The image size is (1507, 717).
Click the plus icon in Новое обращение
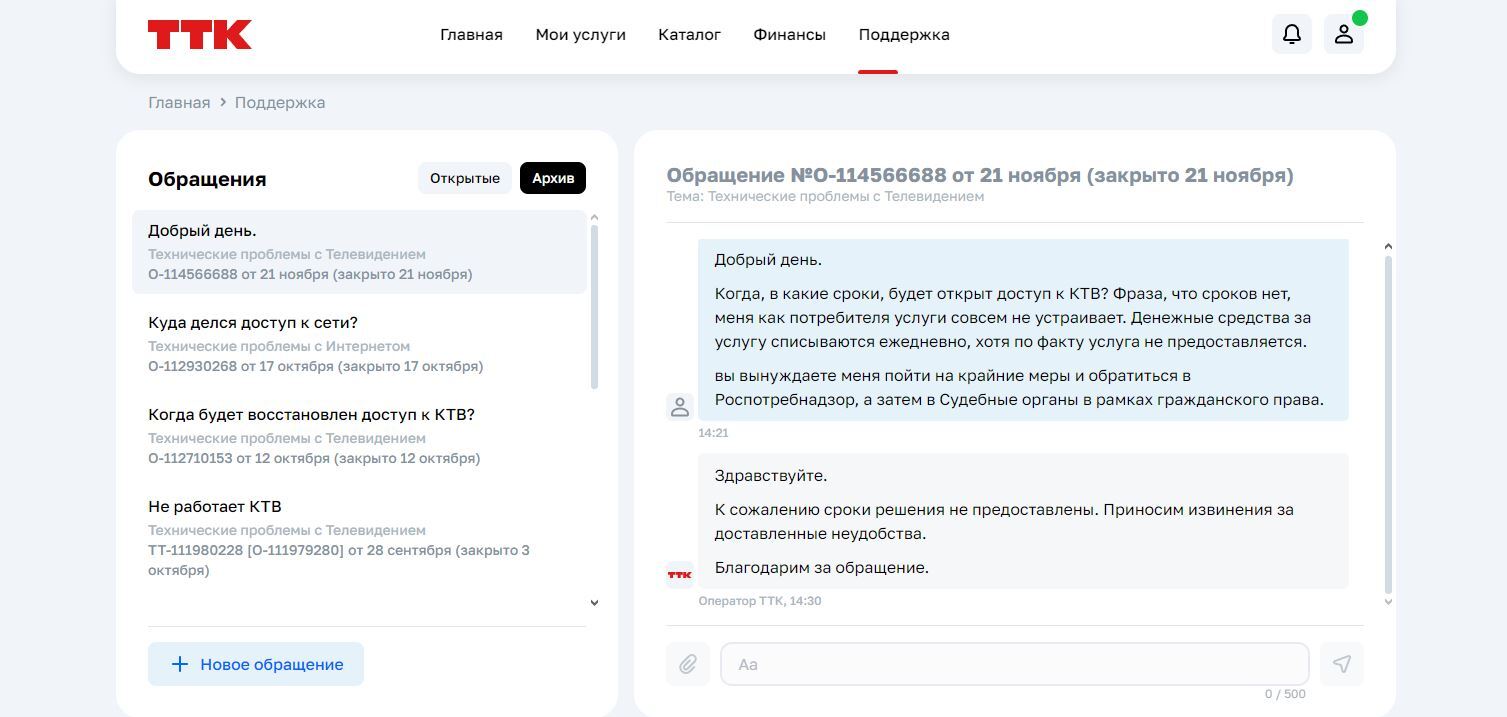pyautogui.click(x=180, y=664)
